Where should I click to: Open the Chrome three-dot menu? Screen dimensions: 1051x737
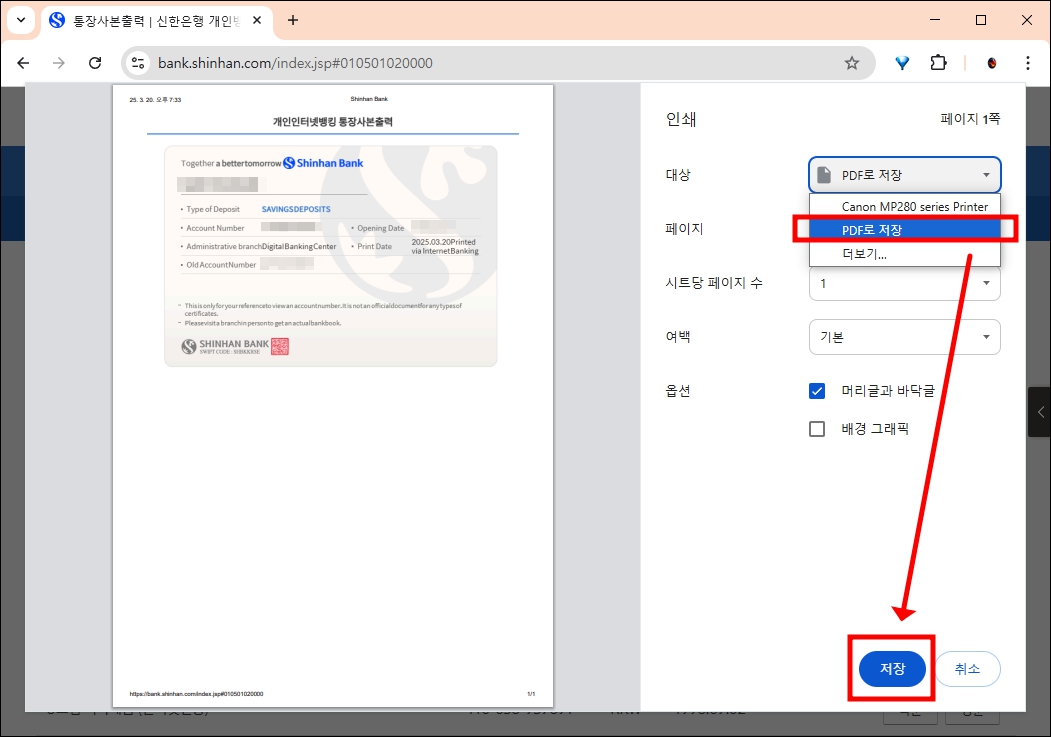(1027, 62)
